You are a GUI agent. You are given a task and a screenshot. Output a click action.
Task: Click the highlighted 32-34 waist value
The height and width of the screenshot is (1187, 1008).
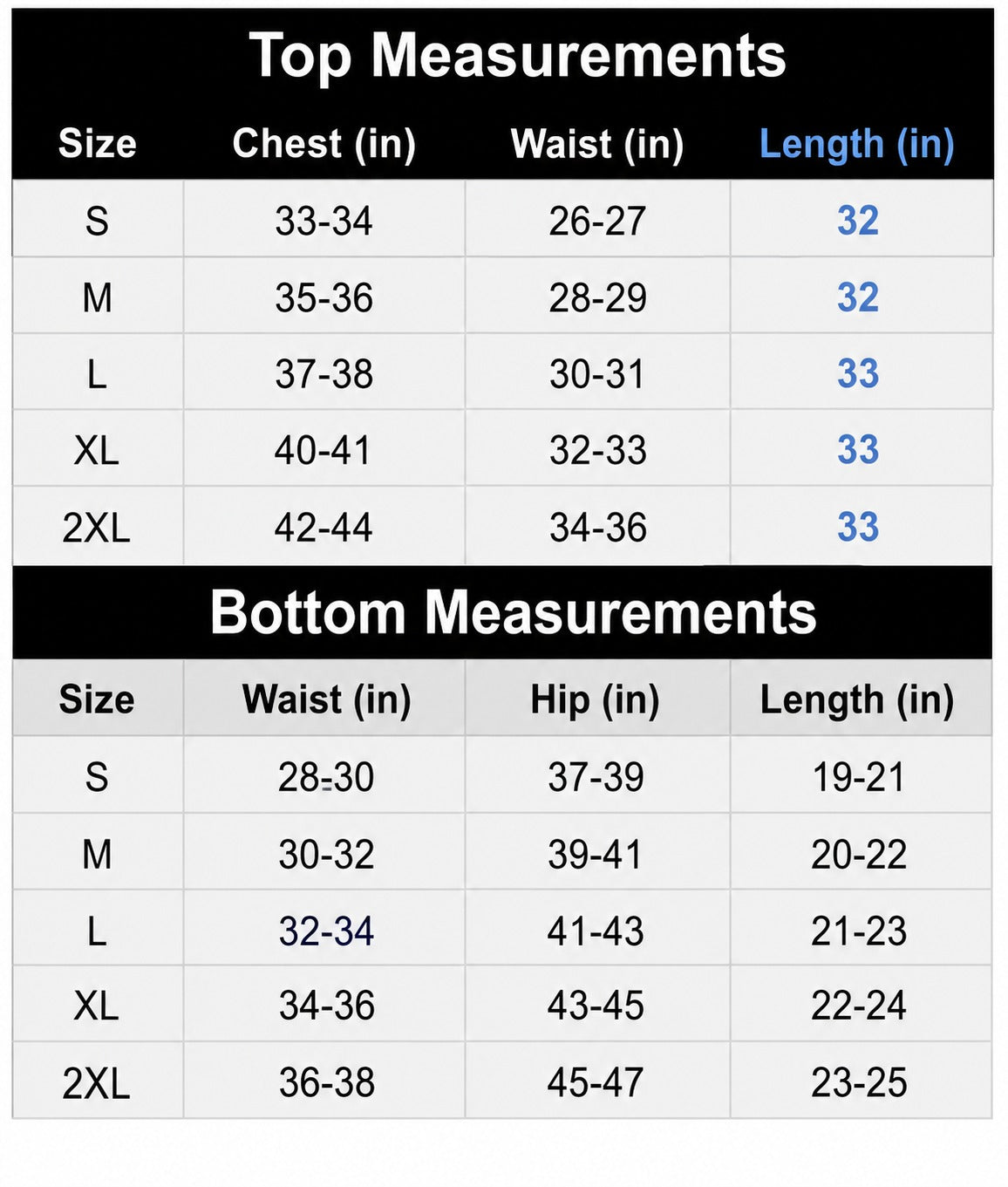326,931
